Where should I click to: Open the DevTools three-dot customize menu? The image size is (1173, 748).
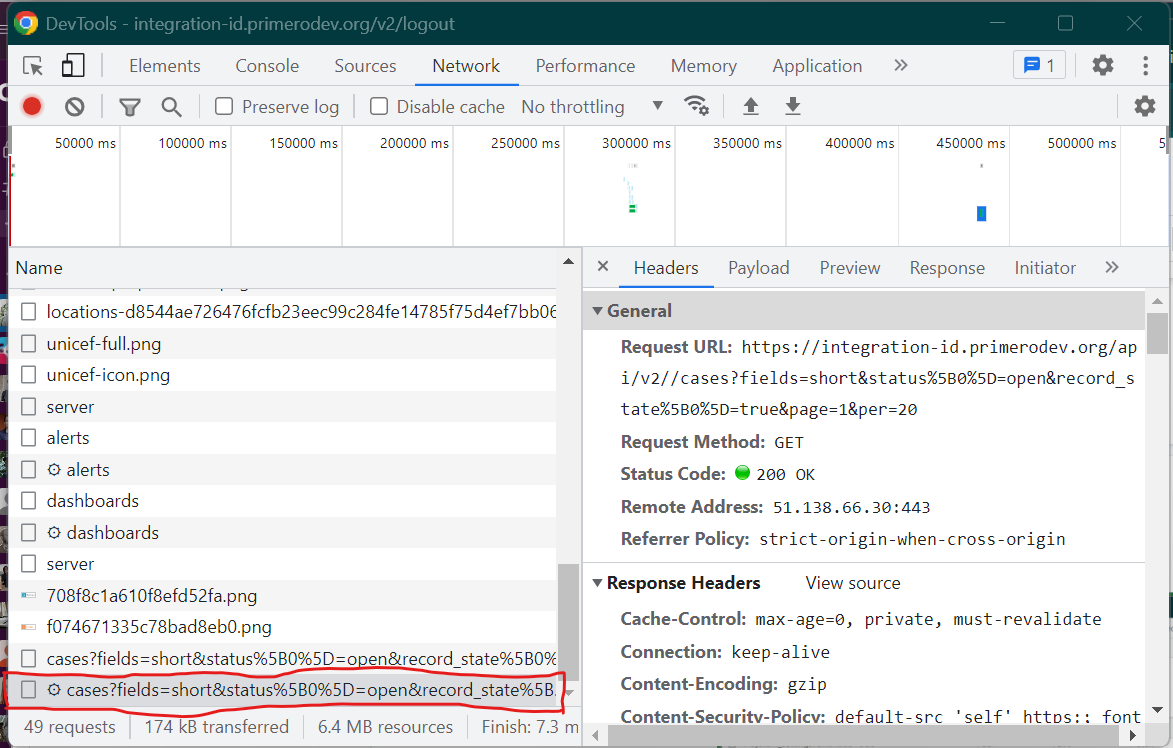coord(1145,65)
